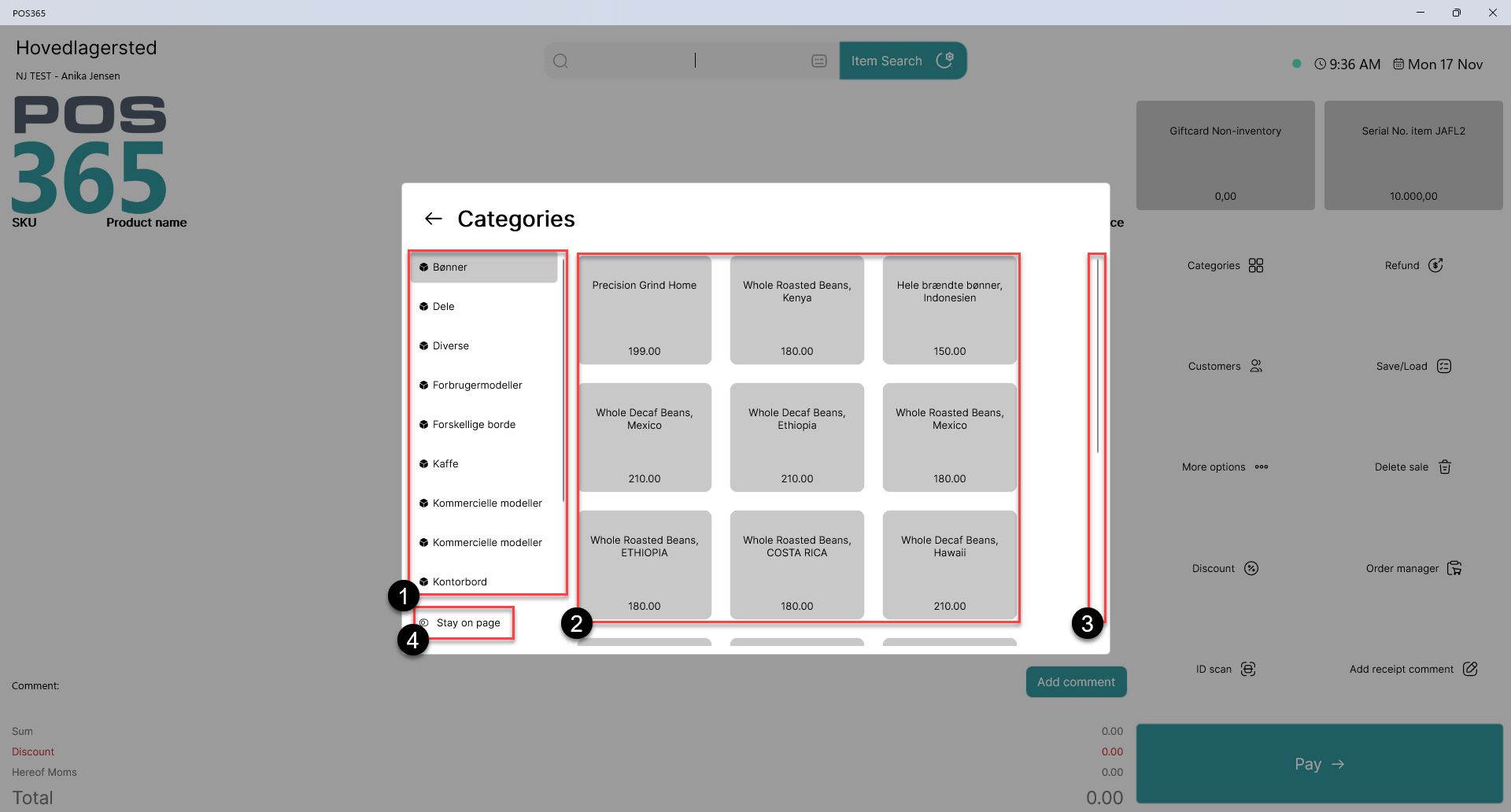Go back using the Categories arrow
This screenshot has width=1511, height=812.
tap(433, 219)
